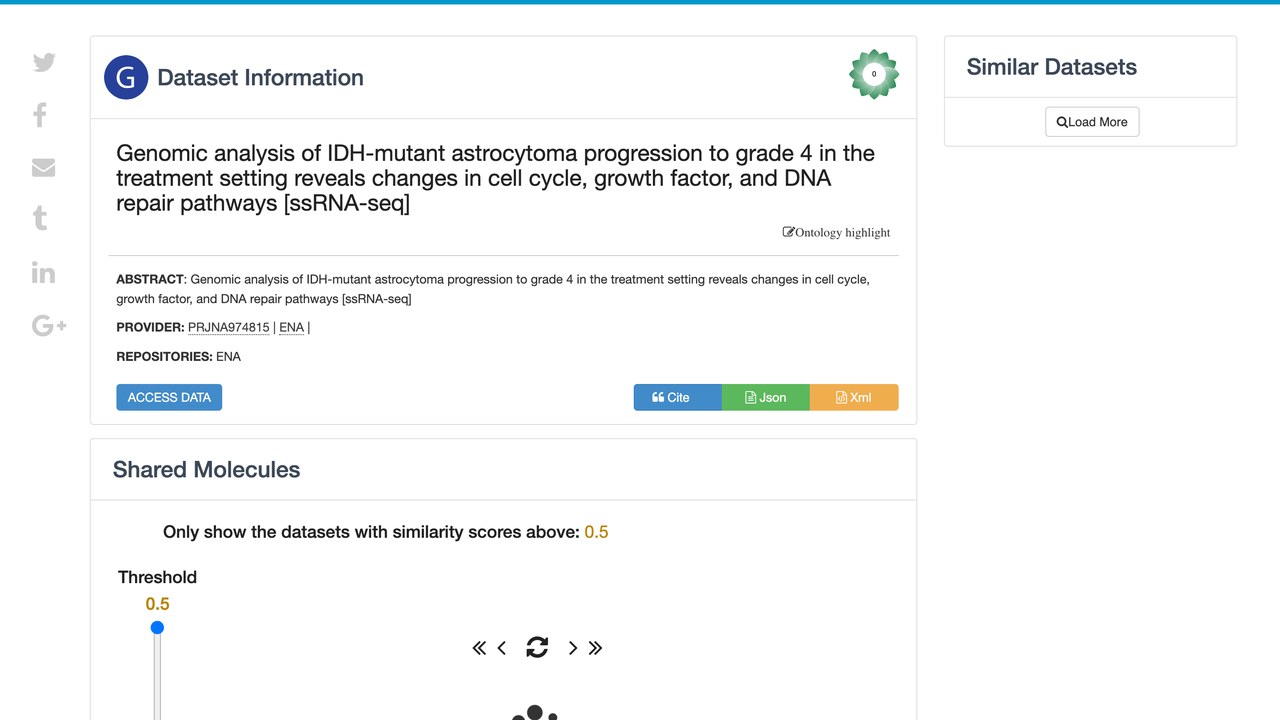Image resolution: width=1280 pixels, height=720 pixels.
Task: Load More similar datasets
Action: [1092, 122]
